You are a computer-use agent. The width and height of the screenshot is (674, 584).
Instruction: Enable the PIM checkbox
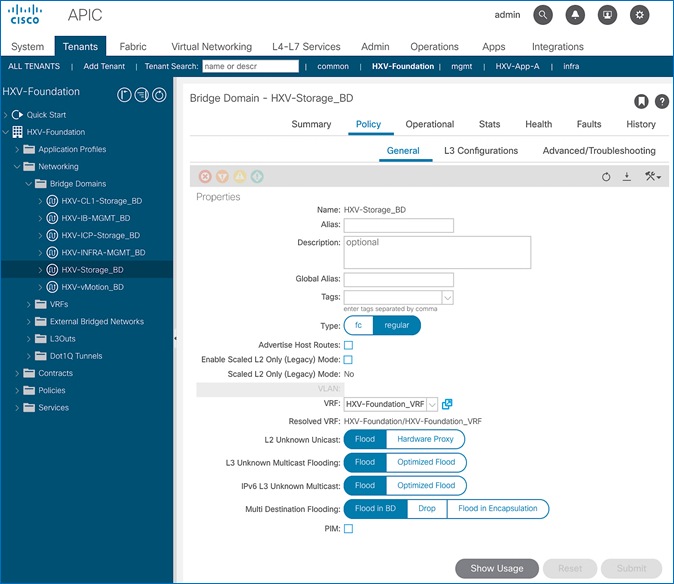click(349, 529)
